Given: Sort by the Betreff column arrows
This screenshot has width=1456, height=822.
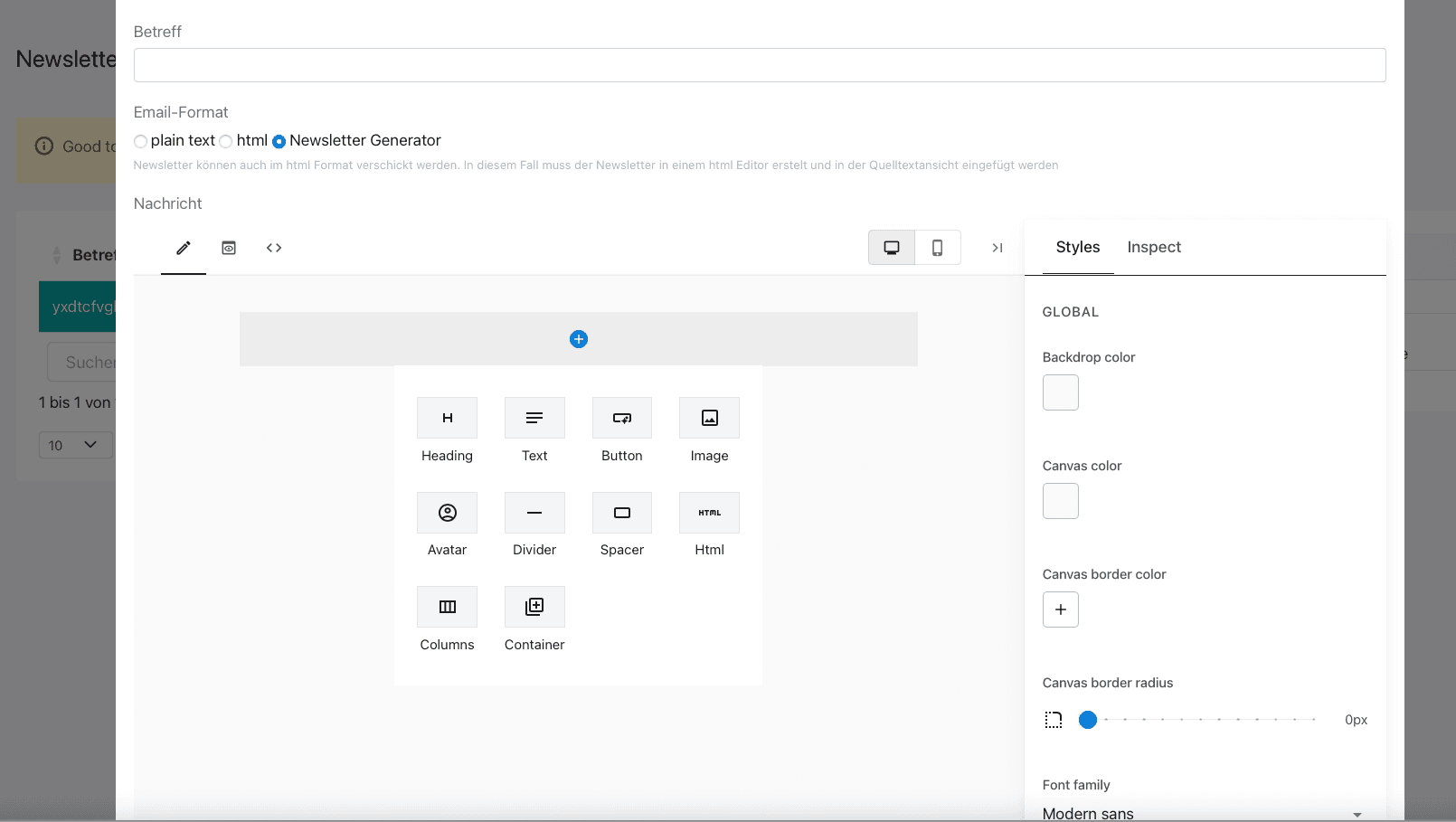Looking at the screenshot, I should [57, 255].
